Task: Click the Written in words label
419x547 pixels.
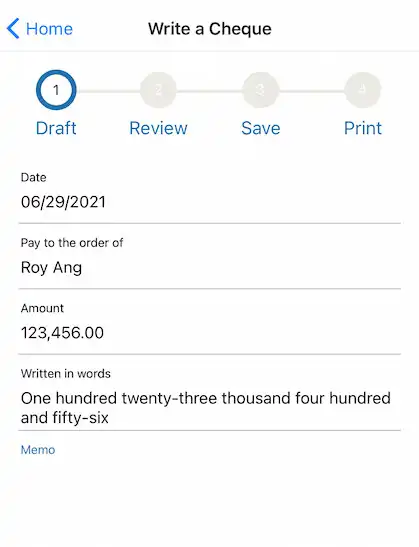Action: (x=66, y=374)
